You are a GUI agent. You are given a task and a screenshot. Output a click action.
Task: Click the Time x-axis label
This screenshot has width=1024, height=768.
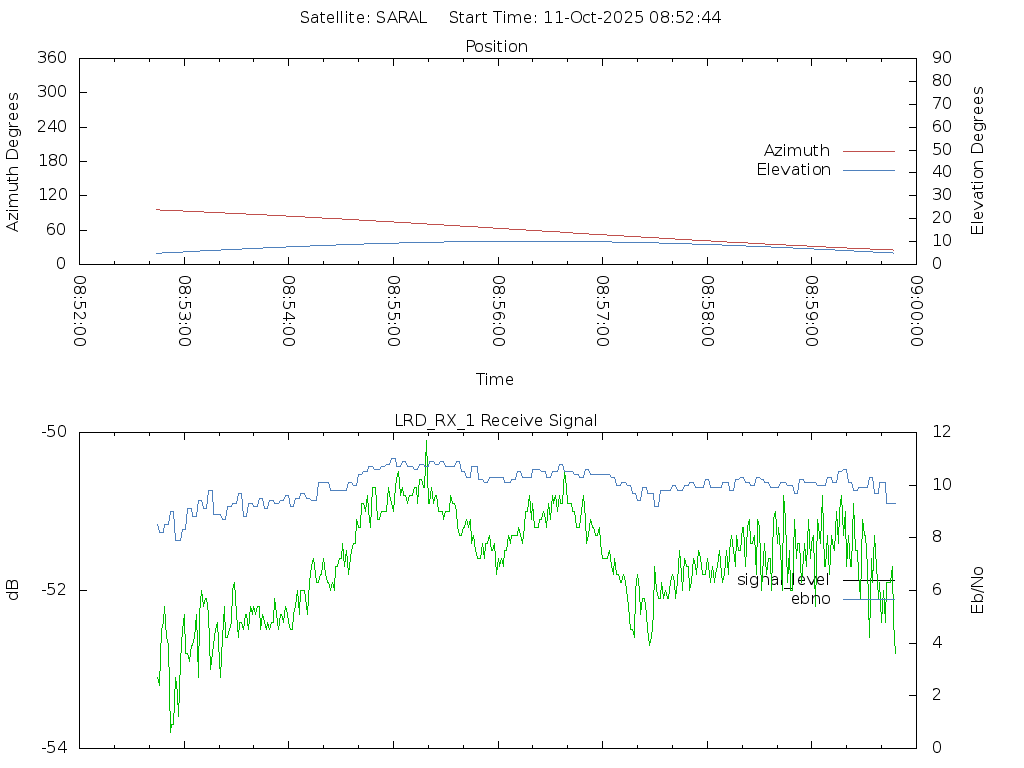click(495, 380)
